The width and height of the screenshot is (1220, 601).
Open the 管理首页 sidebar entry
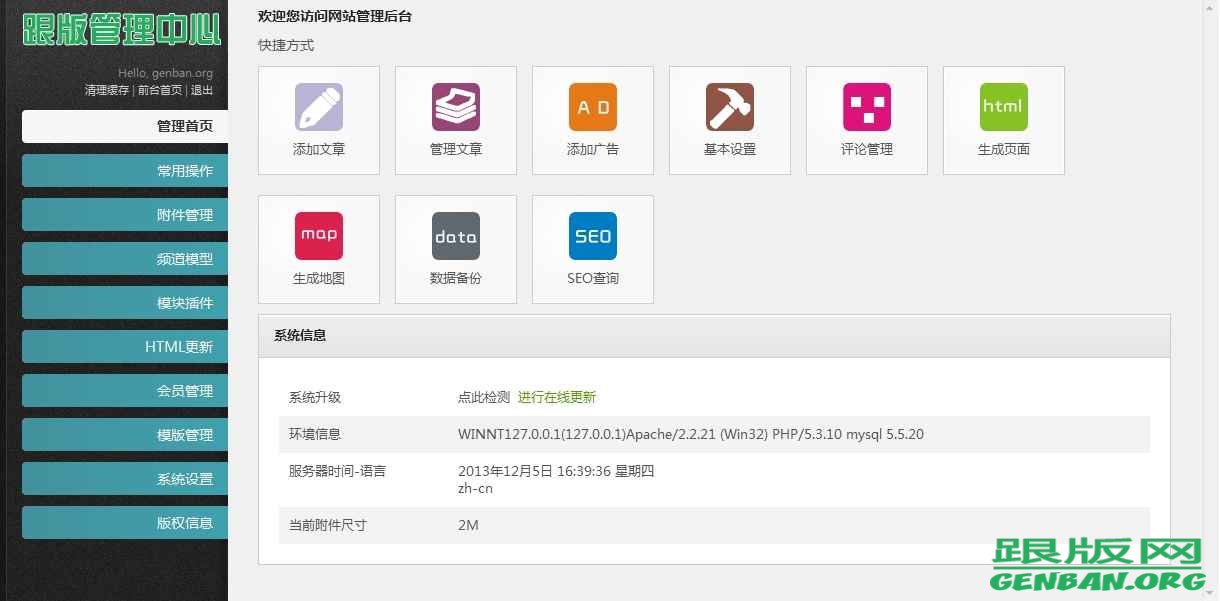(x=124, y=126)
